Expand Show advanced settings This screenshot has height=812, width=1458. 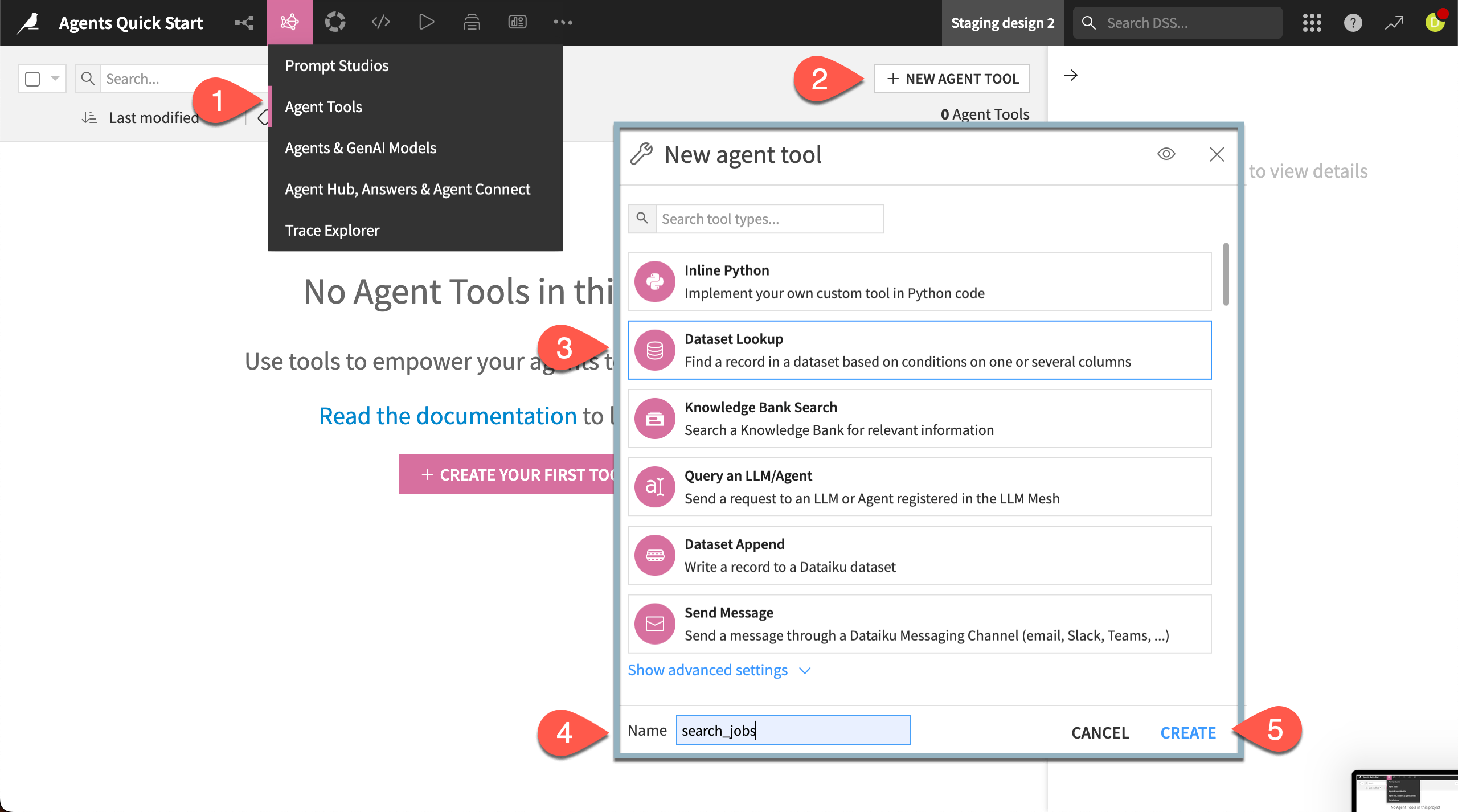(x=708, y=670)
